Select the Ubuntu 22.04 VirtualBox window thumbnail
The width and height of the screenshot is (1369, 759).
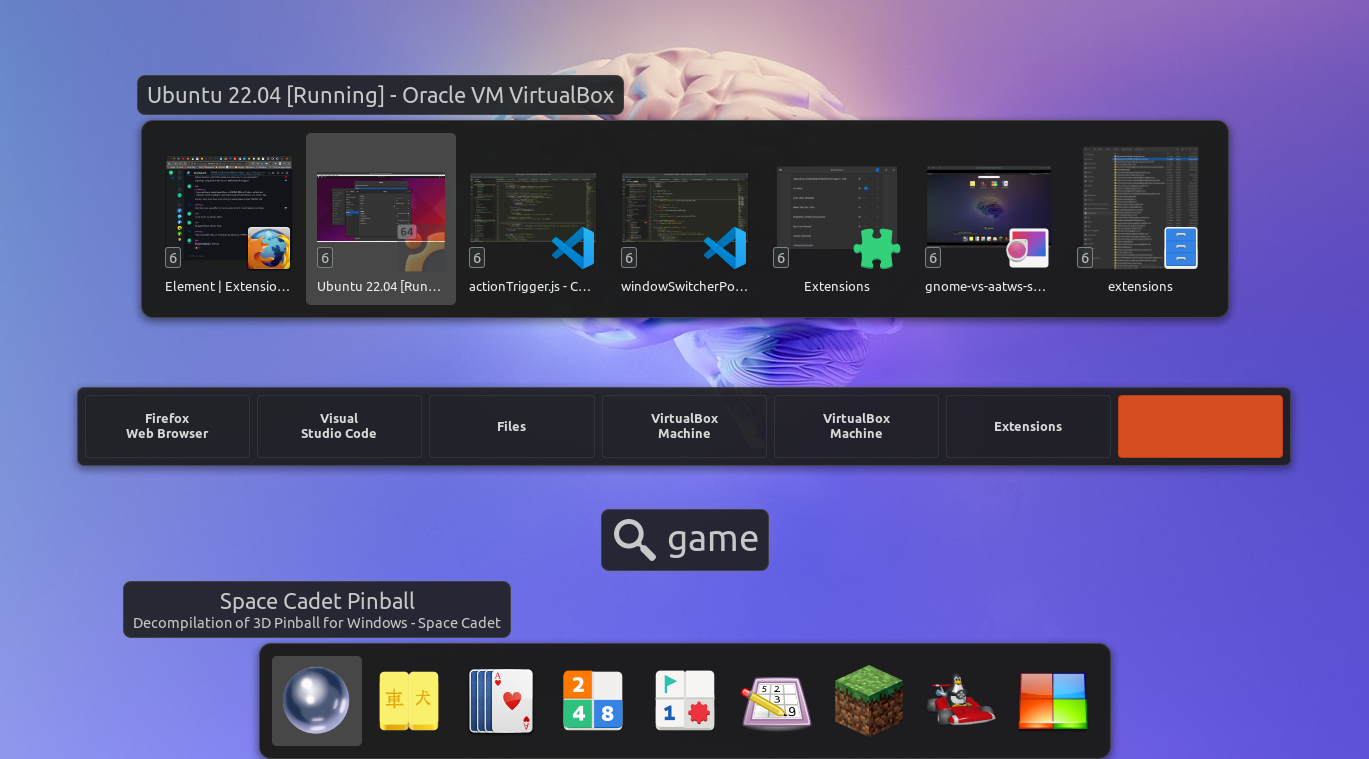point(381,220)
